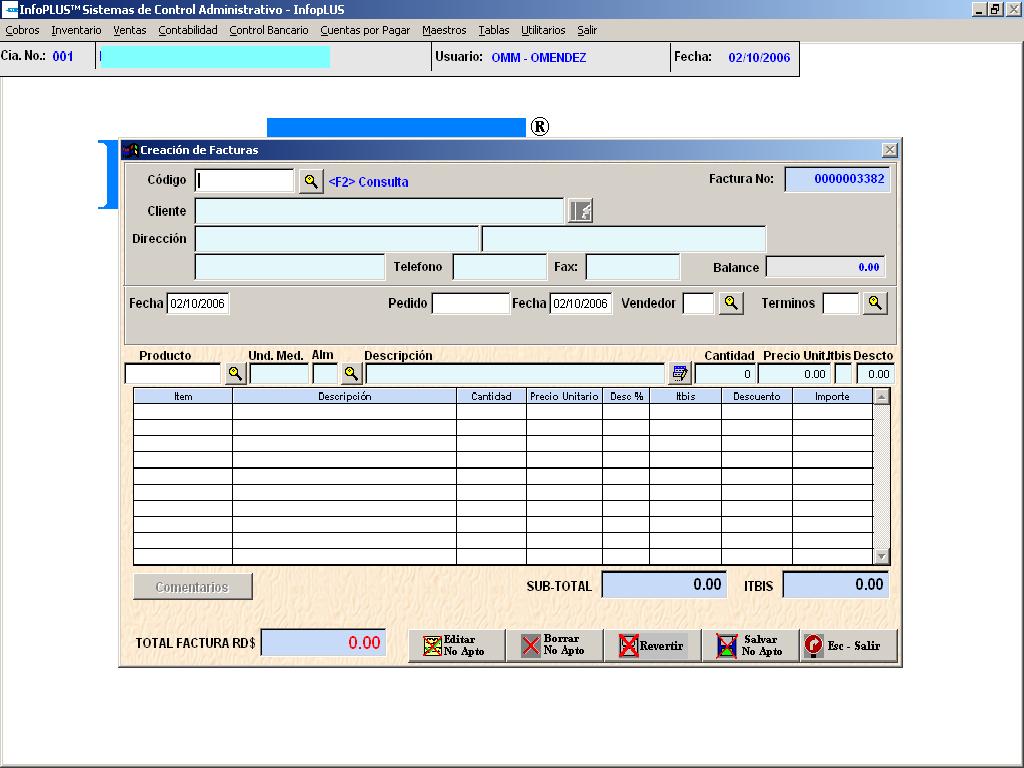Viewport: 1024px width, 768px height.
Task: Click the grid scrollbar down arrow
Action: 882,556
